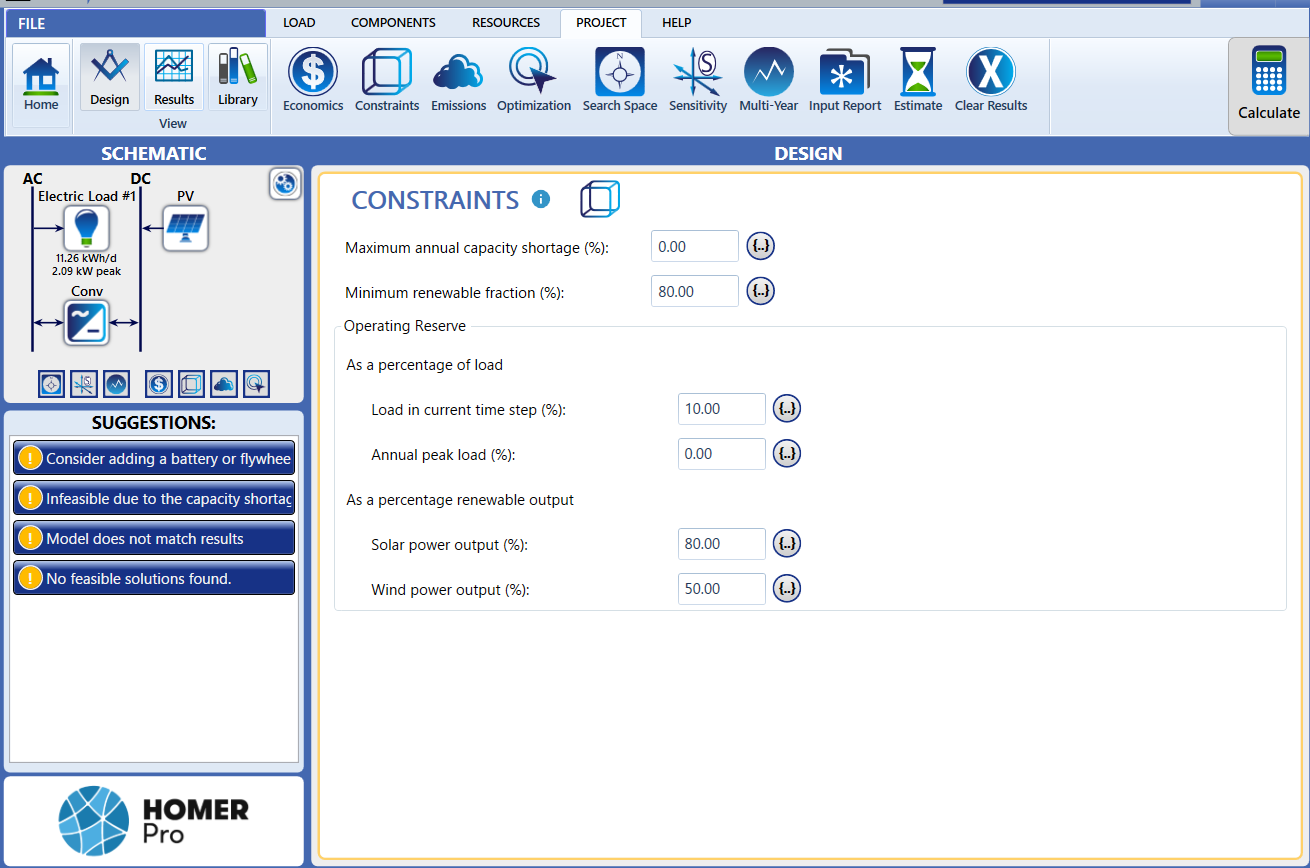
Task: Open the Economics settings icon
Action: pyautogui.click(x=312, y=80)
